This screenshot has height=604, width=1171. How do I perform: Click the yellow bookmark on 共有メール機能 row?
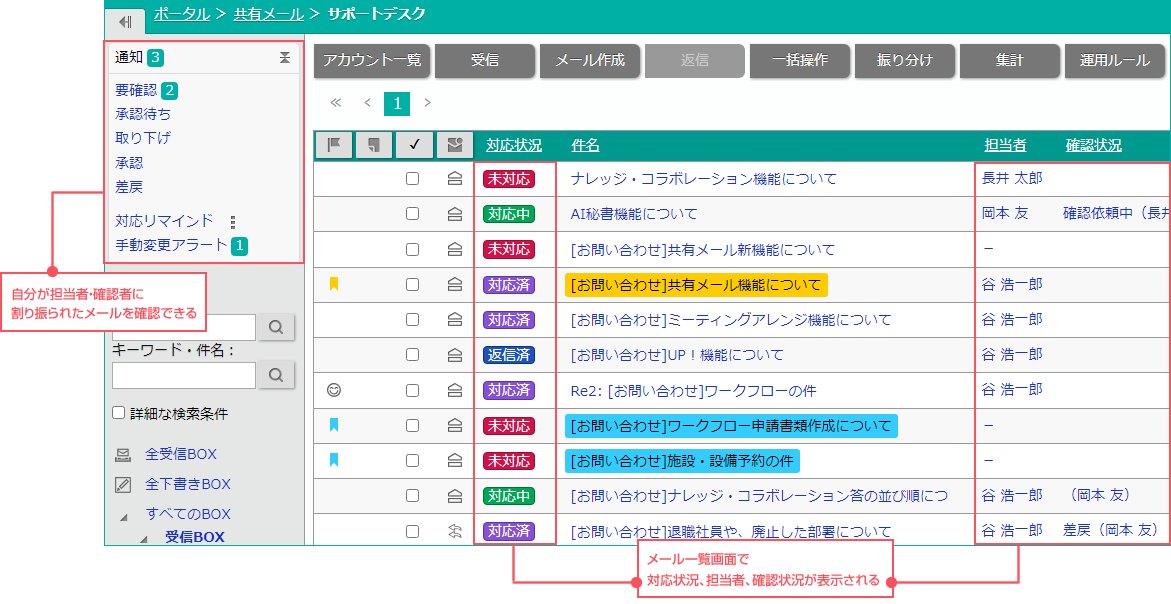(334, 285)
